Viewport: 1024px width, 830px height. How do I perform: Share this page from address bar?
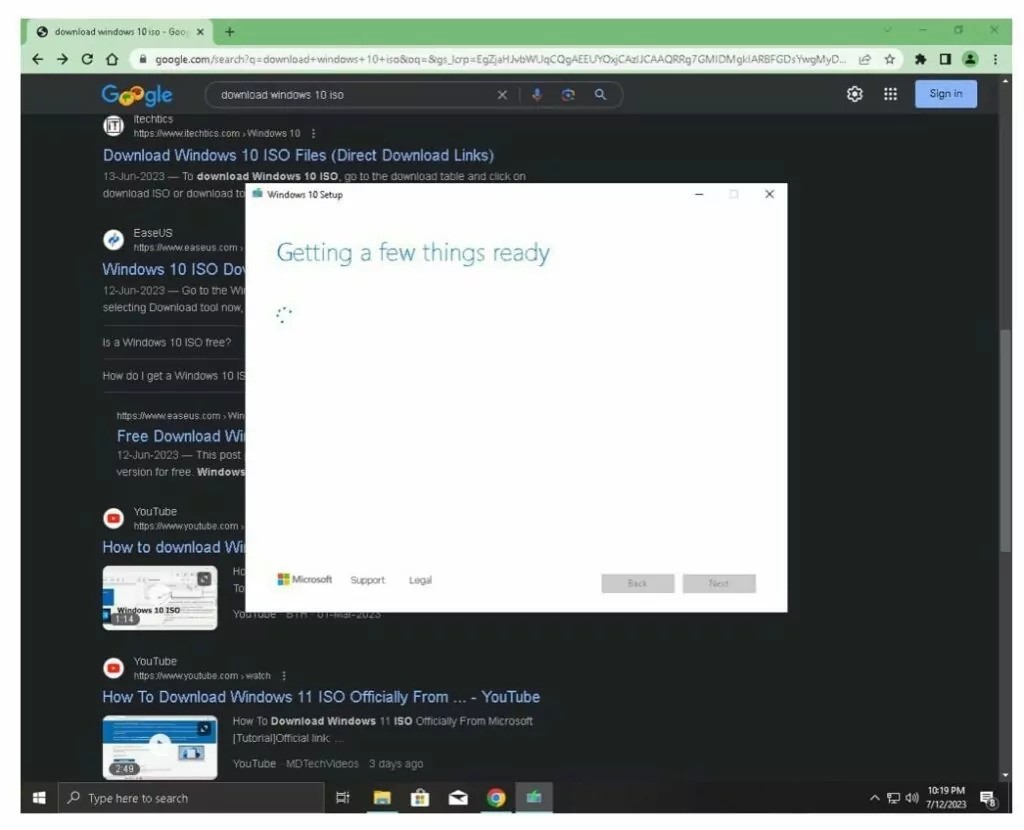[x=865, y=59]
